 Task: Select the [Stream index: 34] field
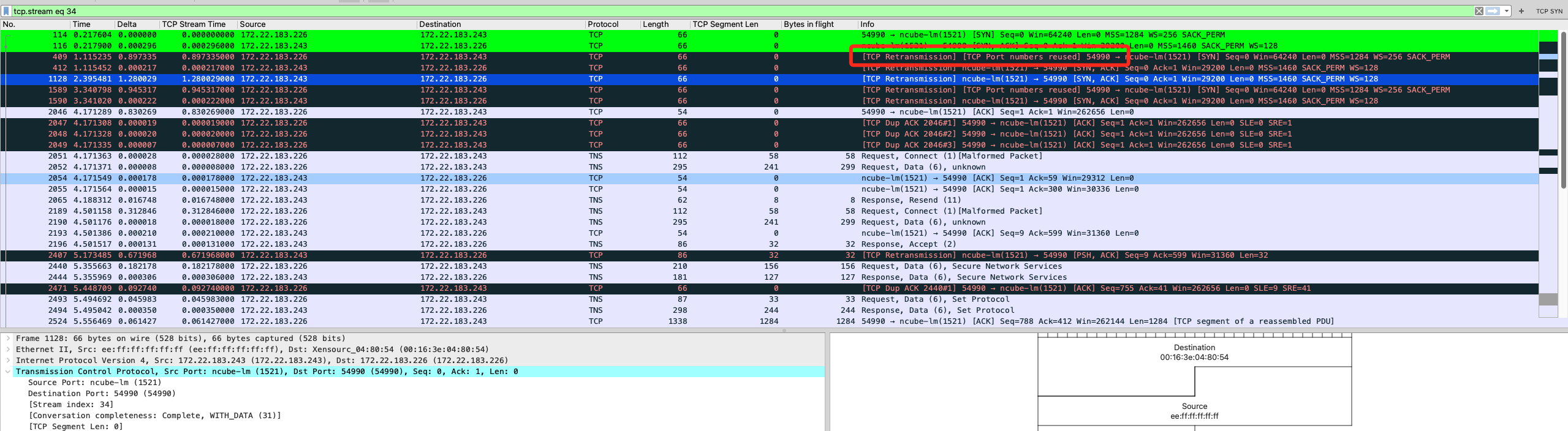71,405
